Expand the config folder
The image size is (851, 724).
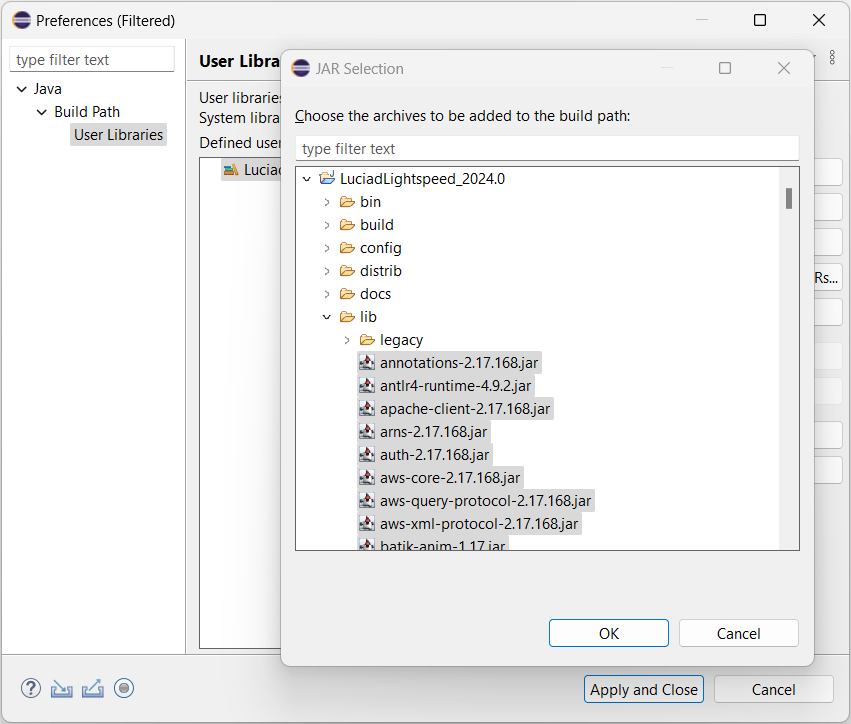pos(327,248)
